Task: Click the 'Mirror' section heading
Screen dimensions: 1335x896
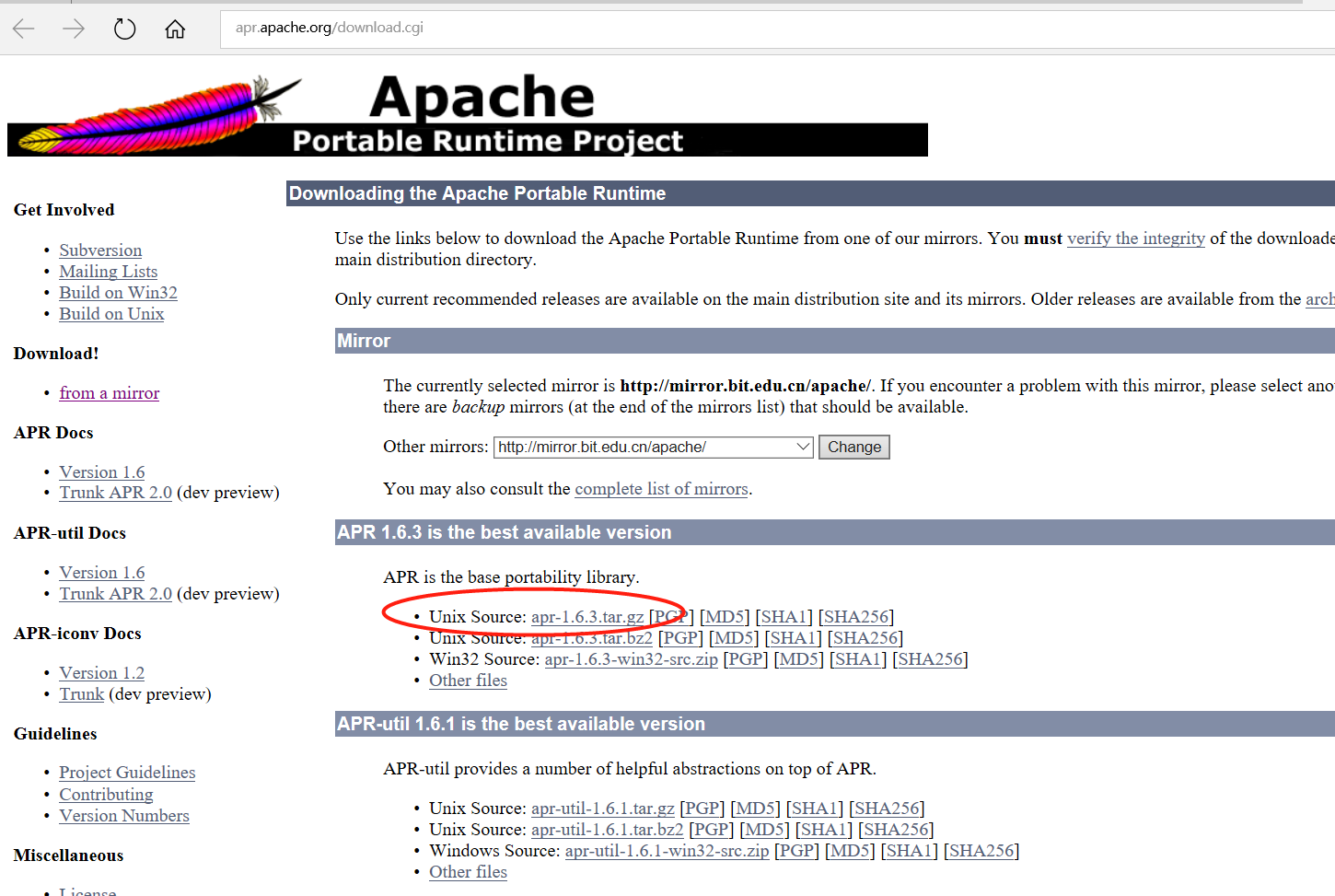Action: pos(364,341)
